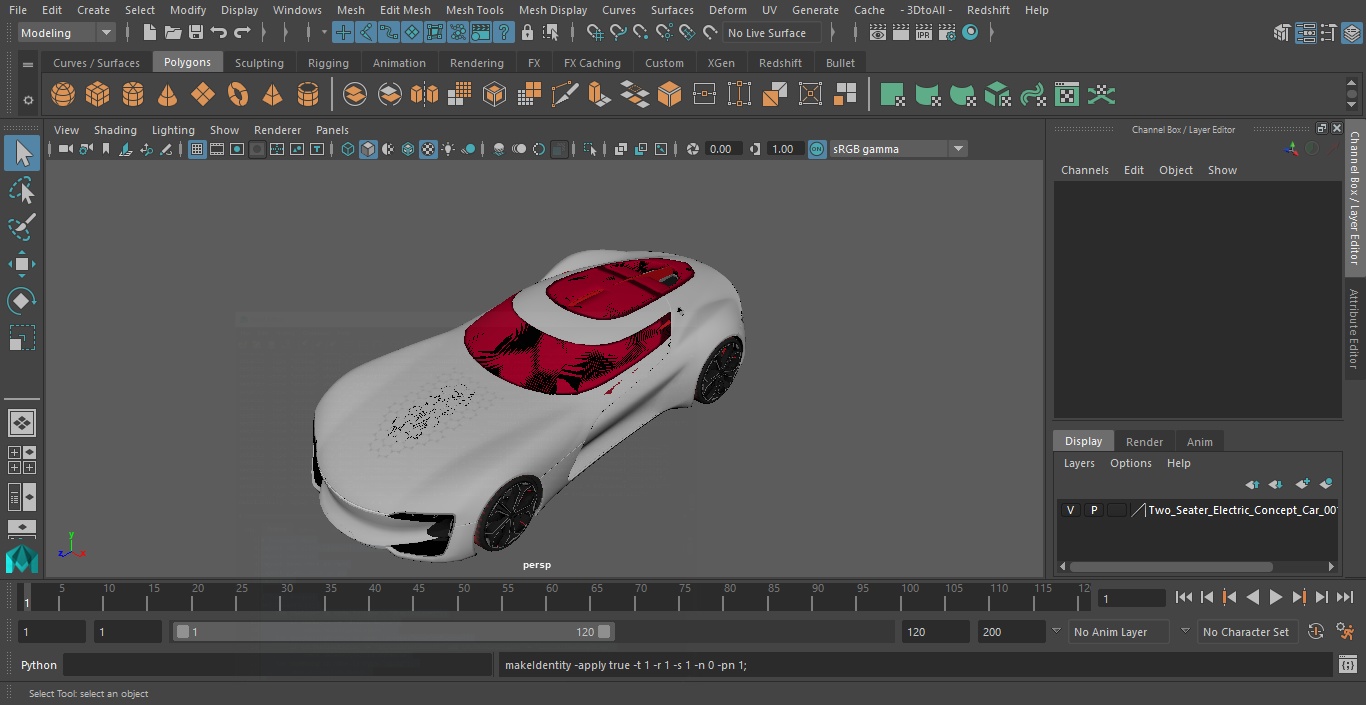Click the layer list horizontal scrollbar
Viewport: 1366px width, 705px height.
pyautogui.click(x=1171, y=566)
